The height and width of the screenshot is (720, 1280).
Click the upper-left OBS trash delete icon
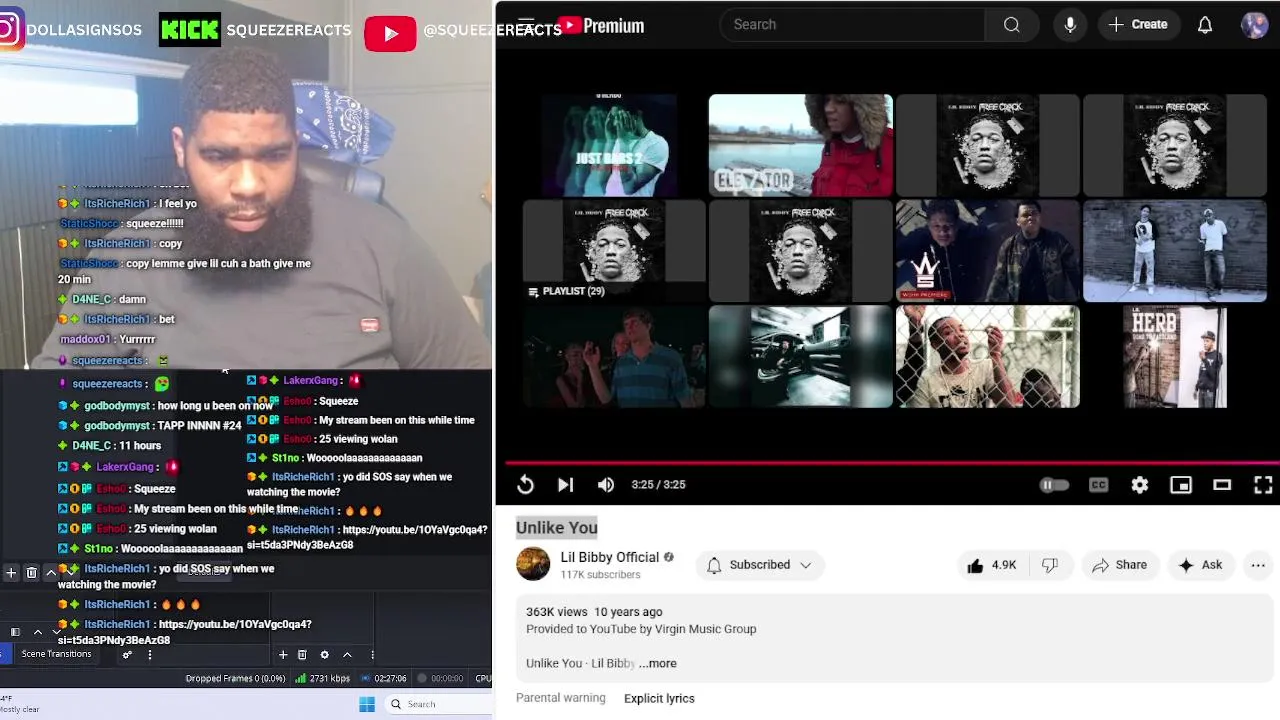coord(31,573)
